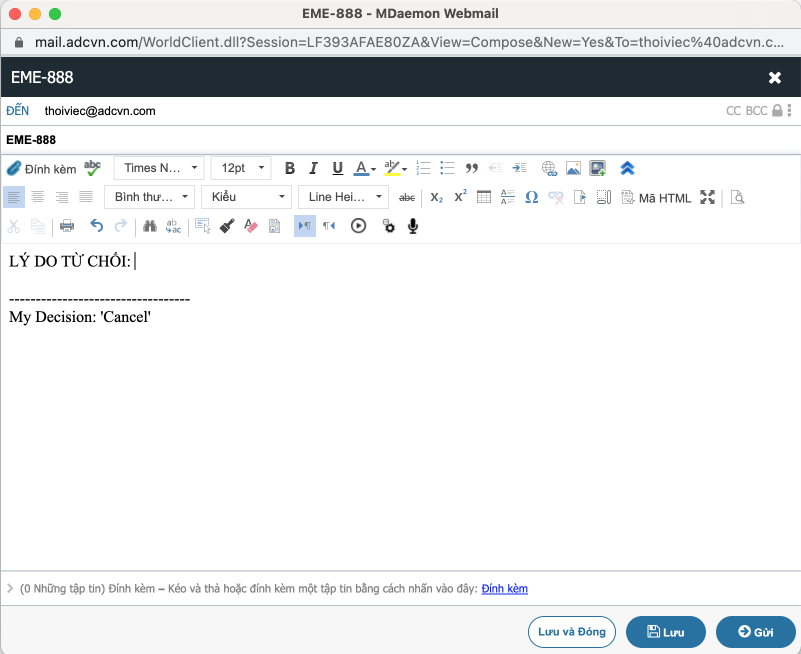Enable left-to-right text direction
This screenshot has height=654, width=801.
pyautogui.click(x=304, y=227)
